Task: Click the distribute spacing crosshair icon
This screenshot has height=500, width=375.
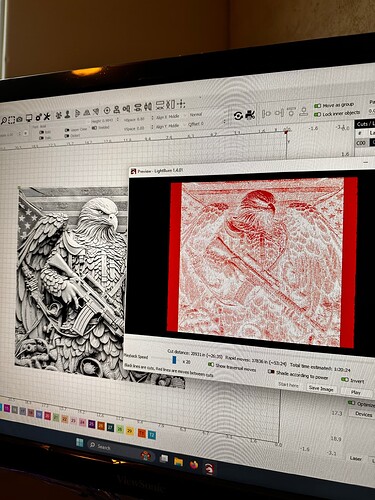Action: click(x=181, y=104)
